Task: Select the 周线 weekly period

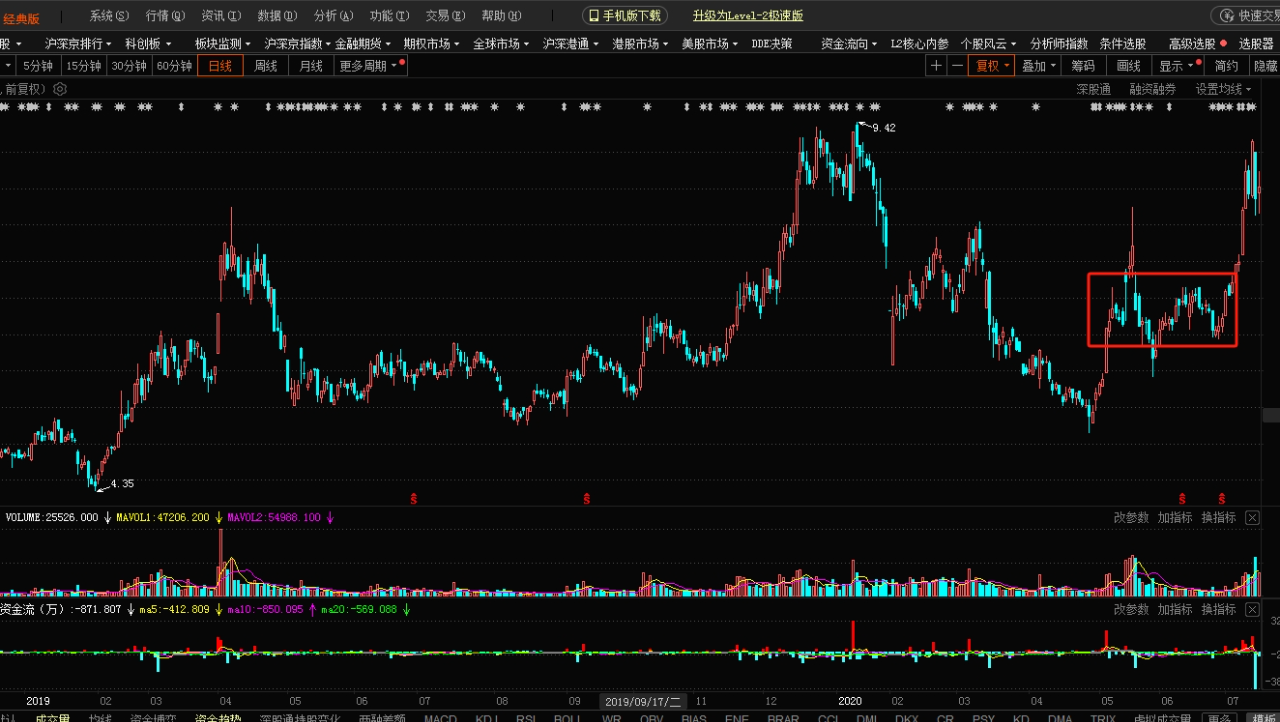Action: click(266, 66)
